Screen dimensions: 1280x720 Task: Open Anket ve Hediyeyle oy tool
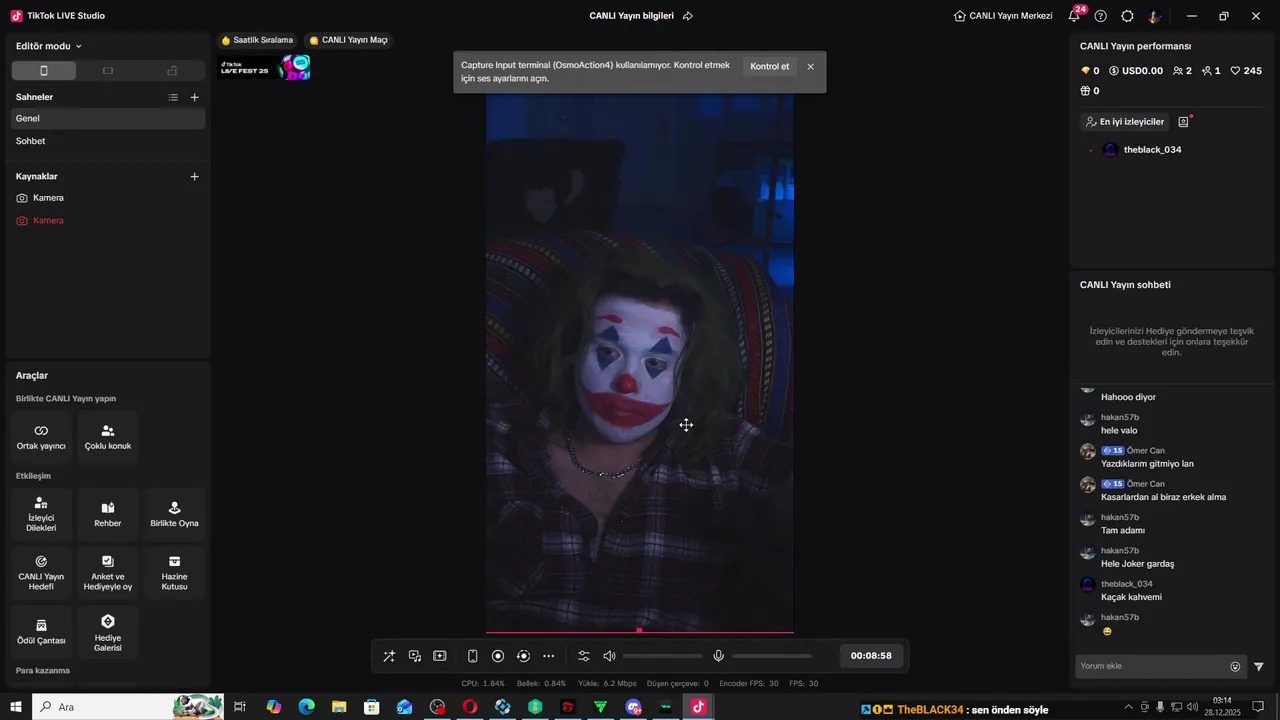point(108,572)
